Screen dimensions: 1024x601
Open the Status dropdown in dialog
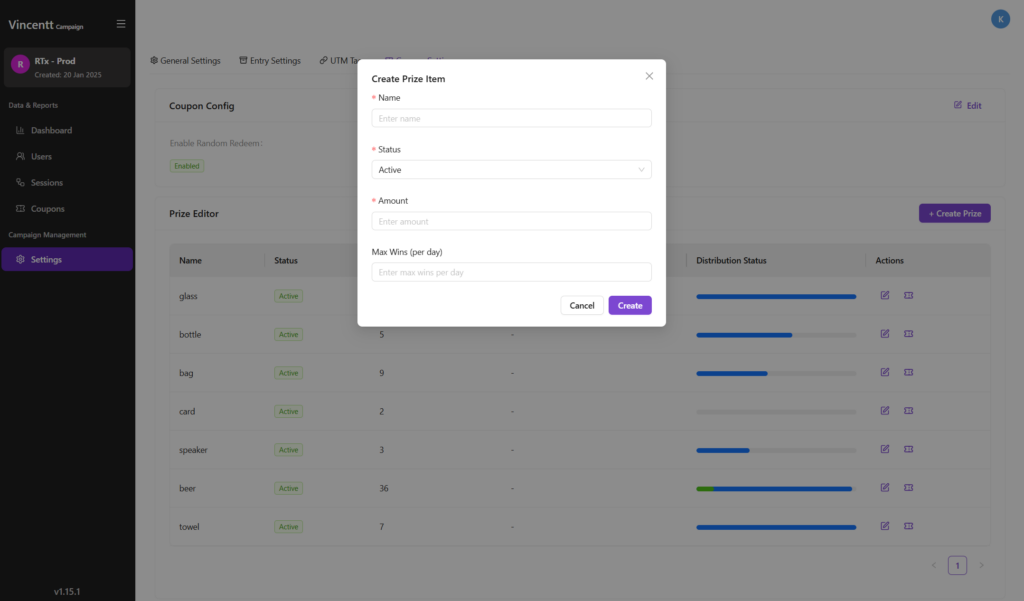point(511,170)
